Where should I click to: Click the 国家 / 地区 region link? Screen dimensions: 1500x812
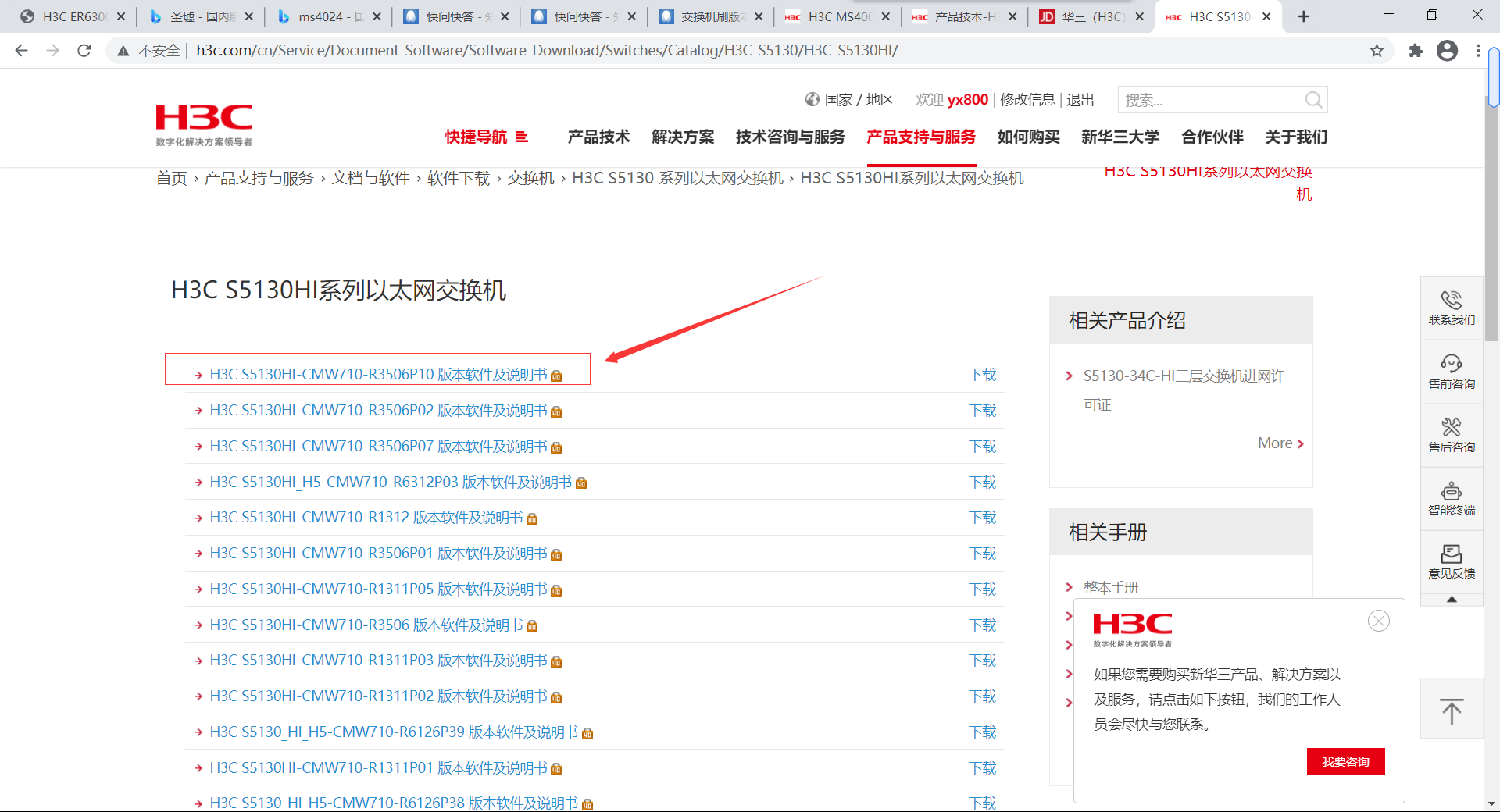[x=859, y=99]
